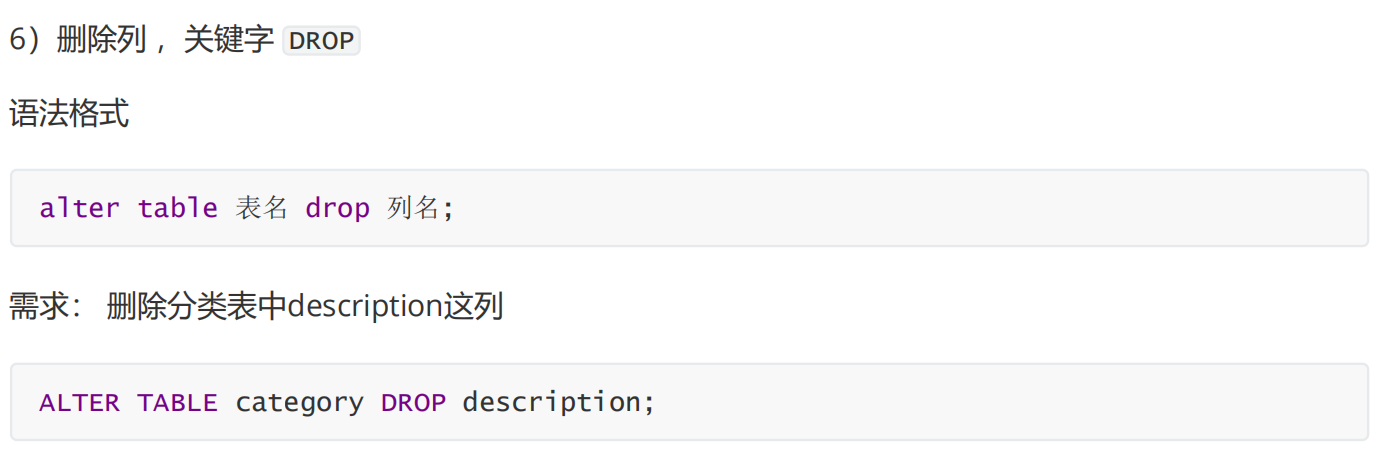This screenshot has height=461, width=1393.
Task: Click '这列' at end of requirement sentence
Action: click(473, 307)
